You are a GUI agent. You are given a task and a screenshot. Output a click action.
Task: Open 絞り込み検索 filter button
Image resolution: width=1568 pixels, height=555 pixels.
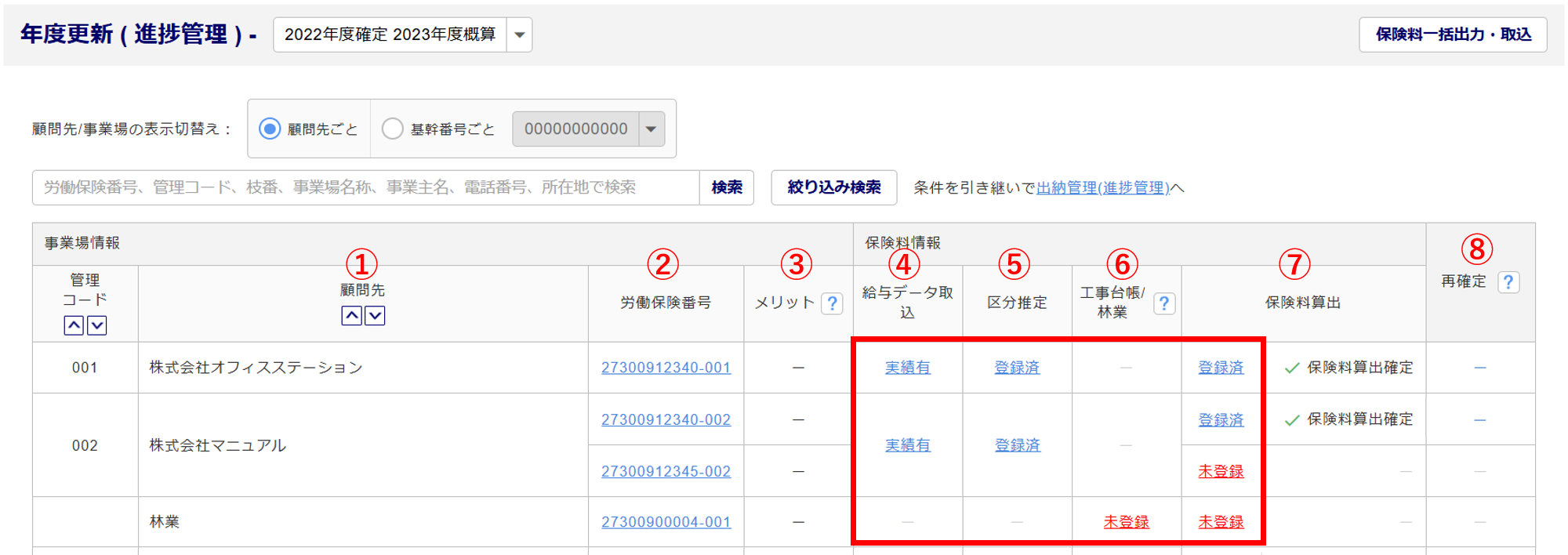[834, 187]
